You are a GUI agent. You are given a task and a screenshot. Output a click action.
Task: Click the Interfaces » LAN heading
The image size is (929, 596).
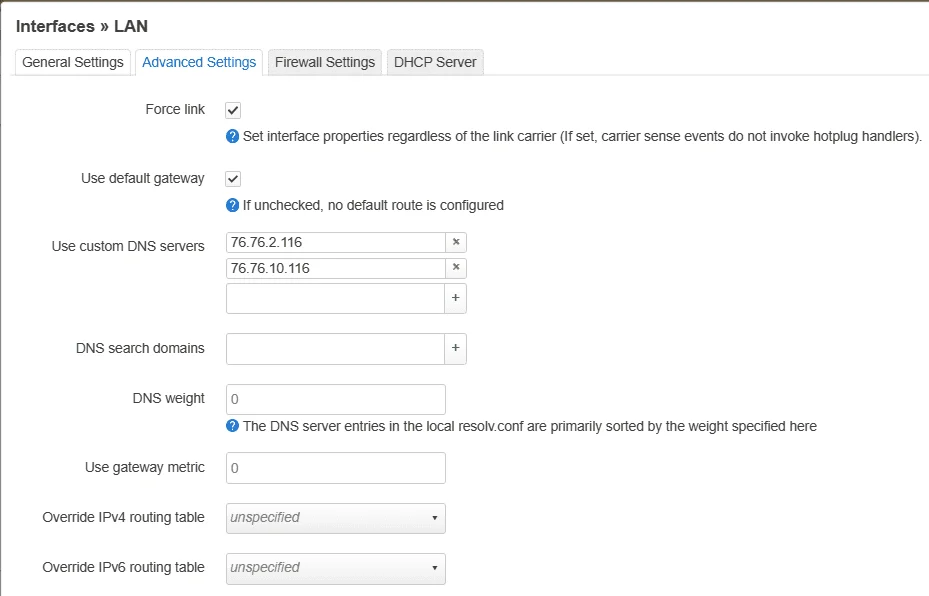point(82,27)
